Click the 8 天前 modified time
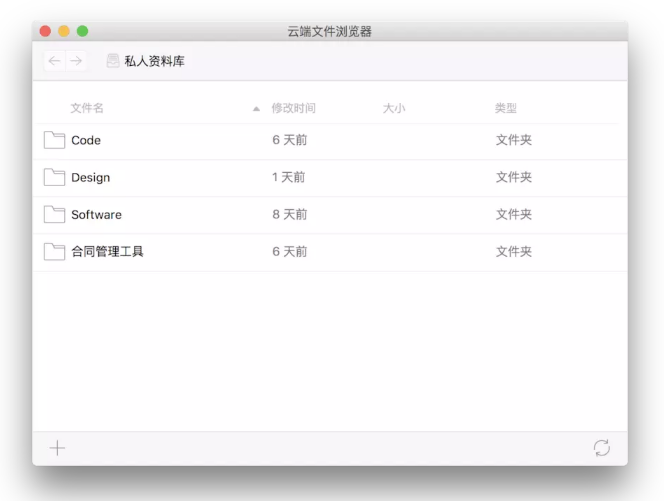Image resolution: width=664 pixels, height=501 pixels. [x=290, y=214]
